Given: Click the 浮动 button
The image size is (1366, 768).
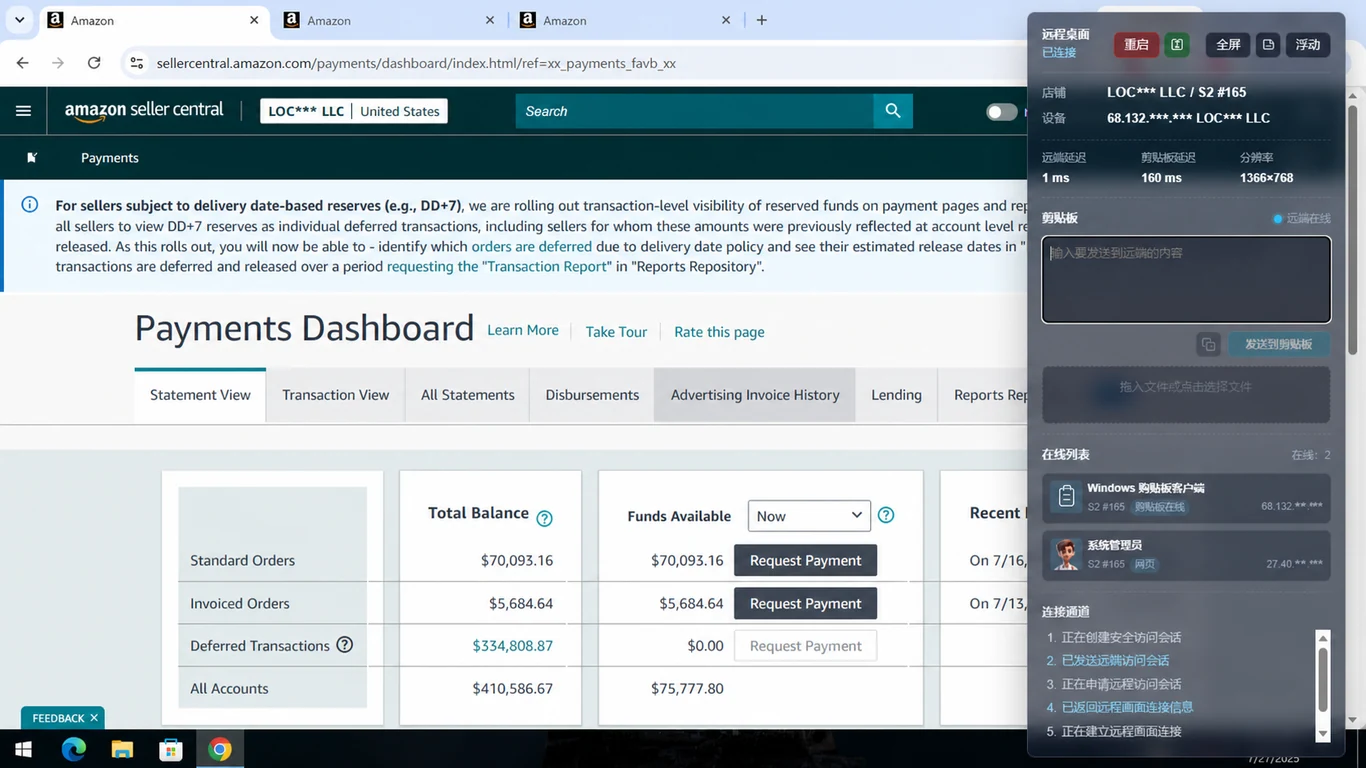Looking at the screenshot, I should tap(1308, 45).
